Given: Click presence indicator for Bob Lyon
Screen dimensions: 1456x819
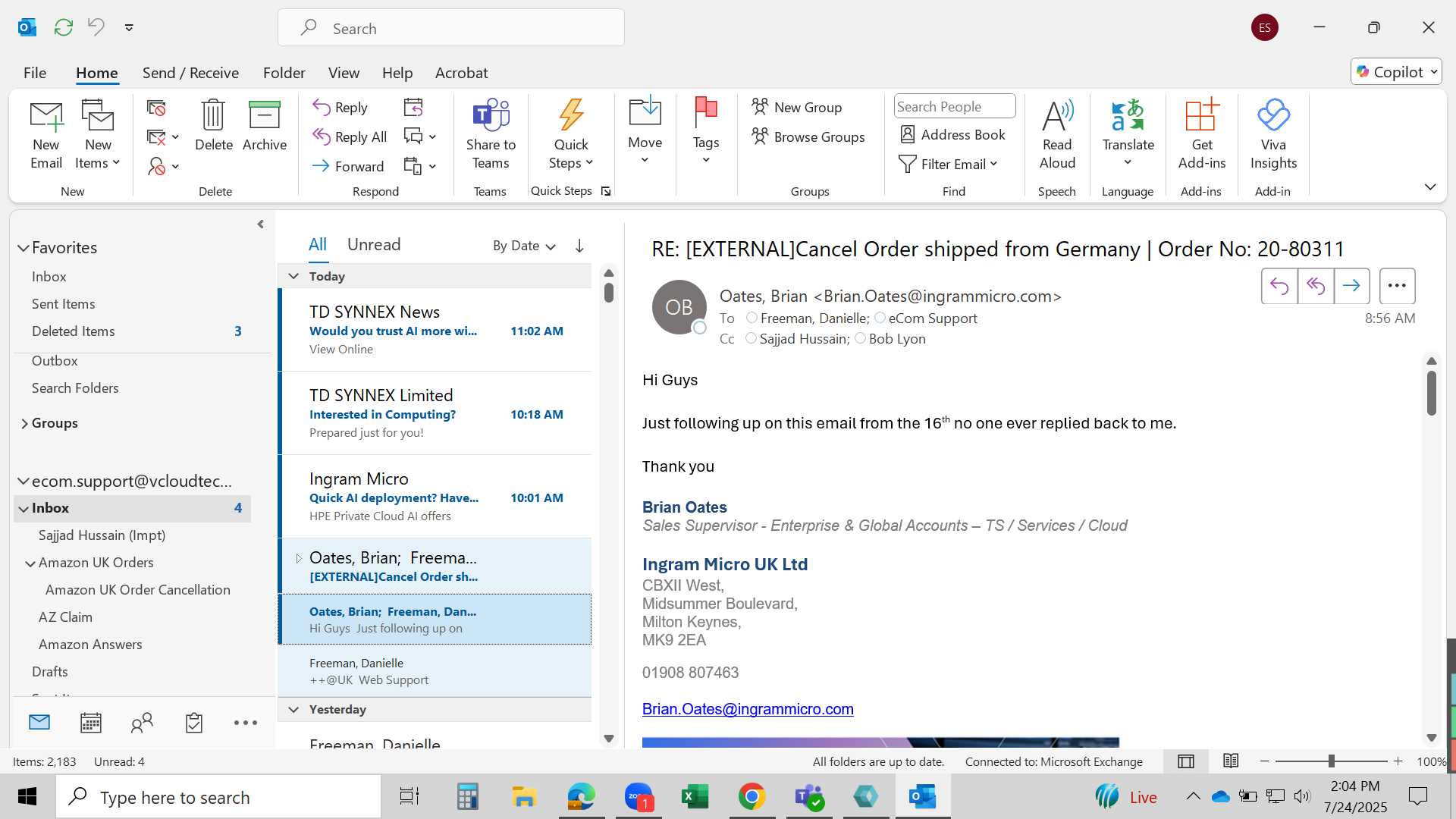Looking at the screenshot, I should [860, 338].
